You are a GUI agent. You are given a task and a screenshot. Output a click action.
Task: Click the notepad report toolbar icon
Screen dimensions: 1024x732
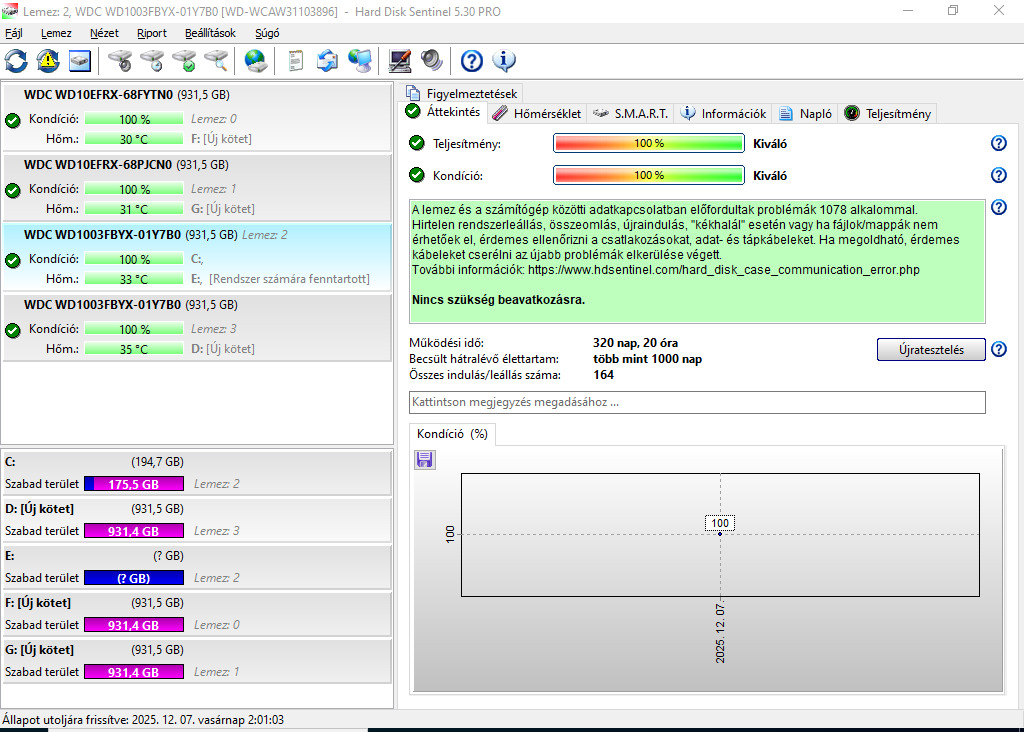point(295,61)
